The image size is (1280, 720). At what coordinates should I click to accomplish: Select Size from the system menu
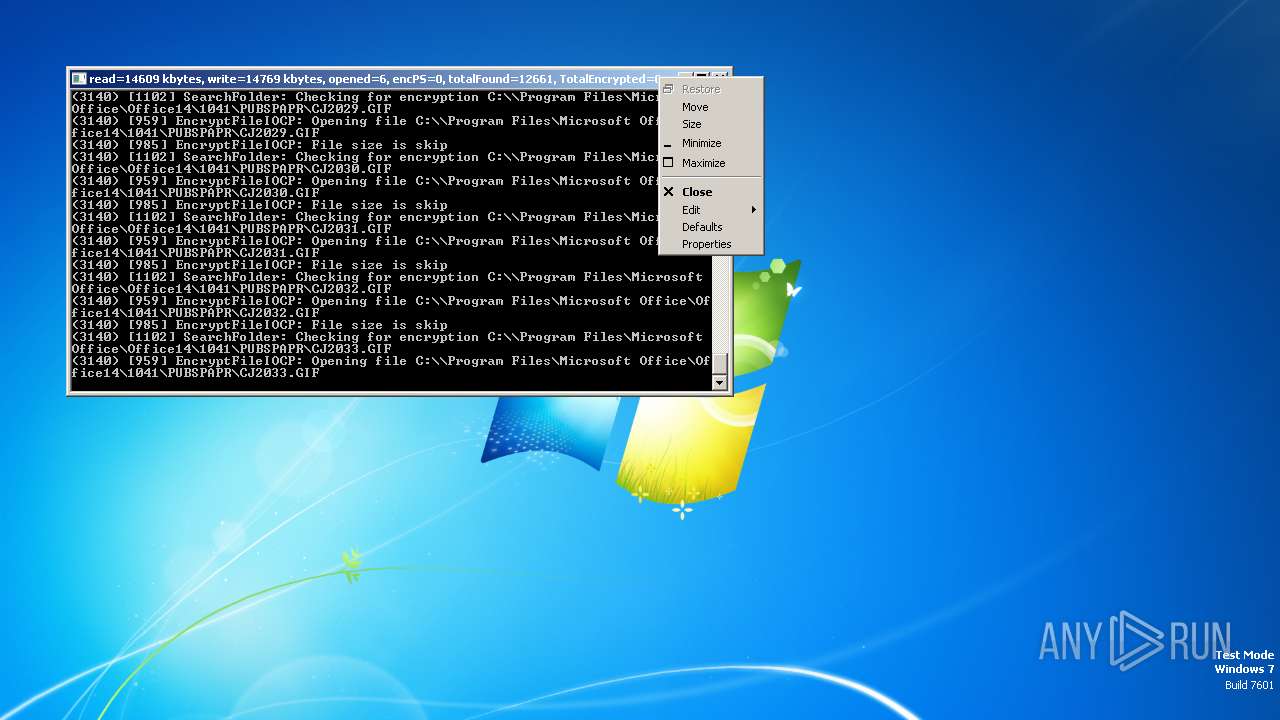click(x=711, y=124)
